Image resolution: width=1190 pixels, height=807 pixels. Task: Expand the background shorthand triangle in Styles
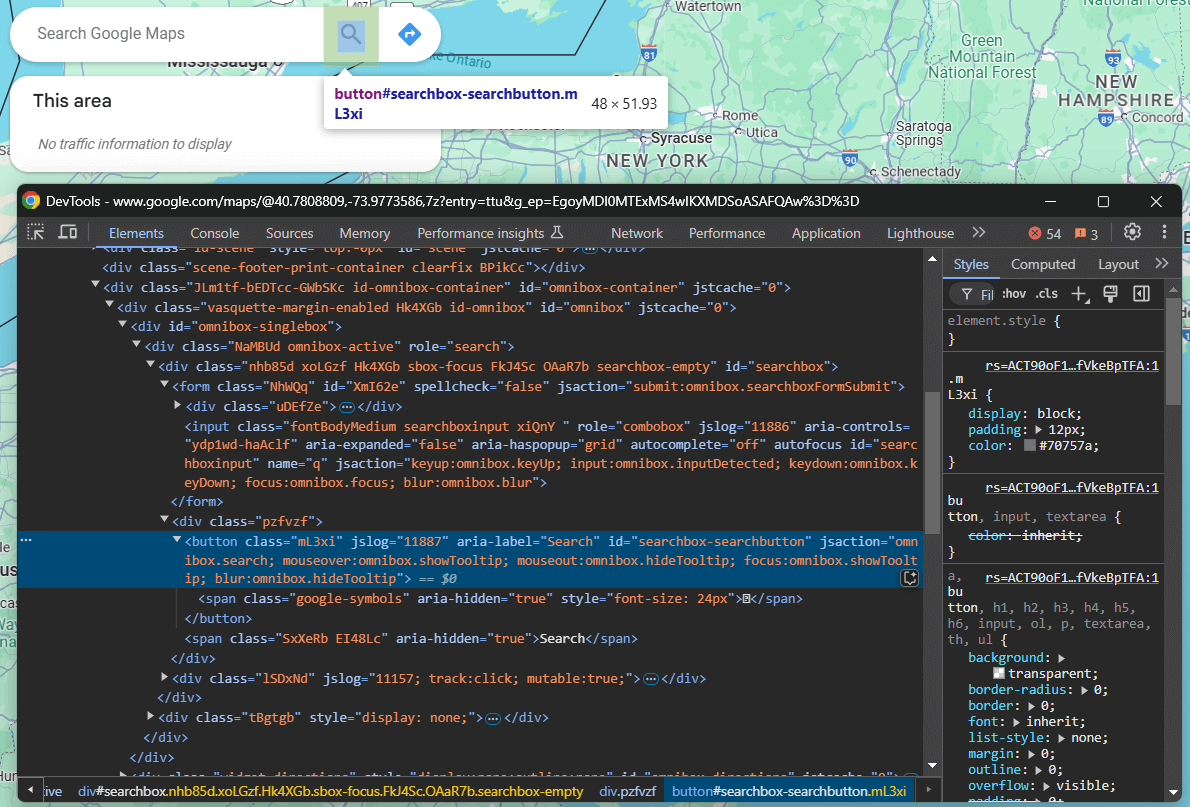(1061, 658)
